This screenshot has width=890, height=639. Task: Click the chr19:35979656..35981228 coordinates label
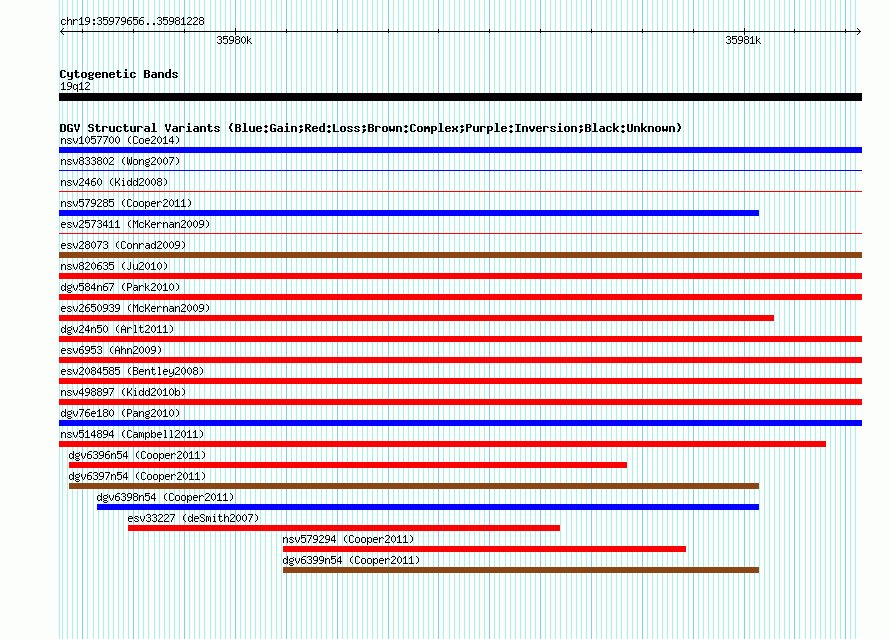132,22
